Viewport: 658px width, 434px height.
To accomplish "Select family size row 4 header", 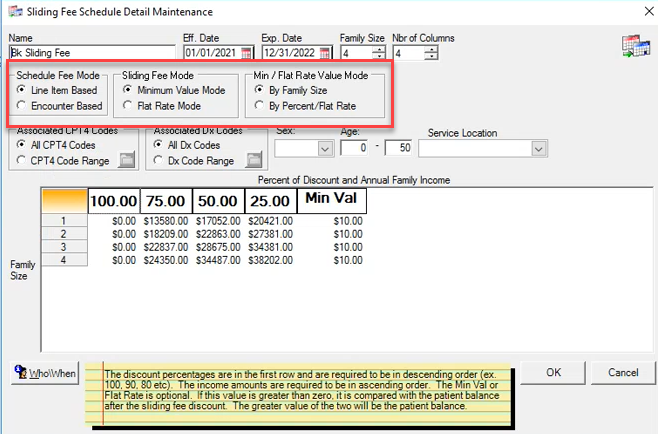I will [x=64, y=260].
